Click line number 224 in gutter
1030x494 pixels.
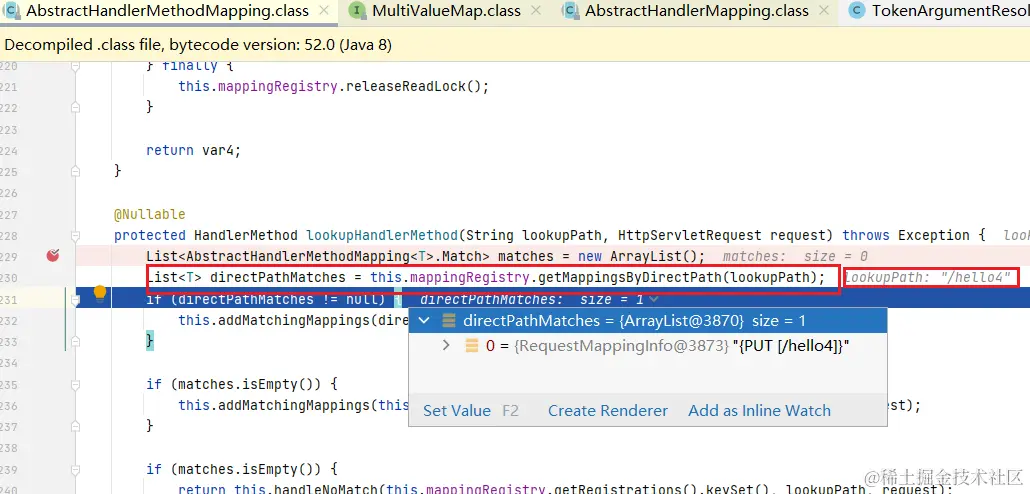[9, 150]
